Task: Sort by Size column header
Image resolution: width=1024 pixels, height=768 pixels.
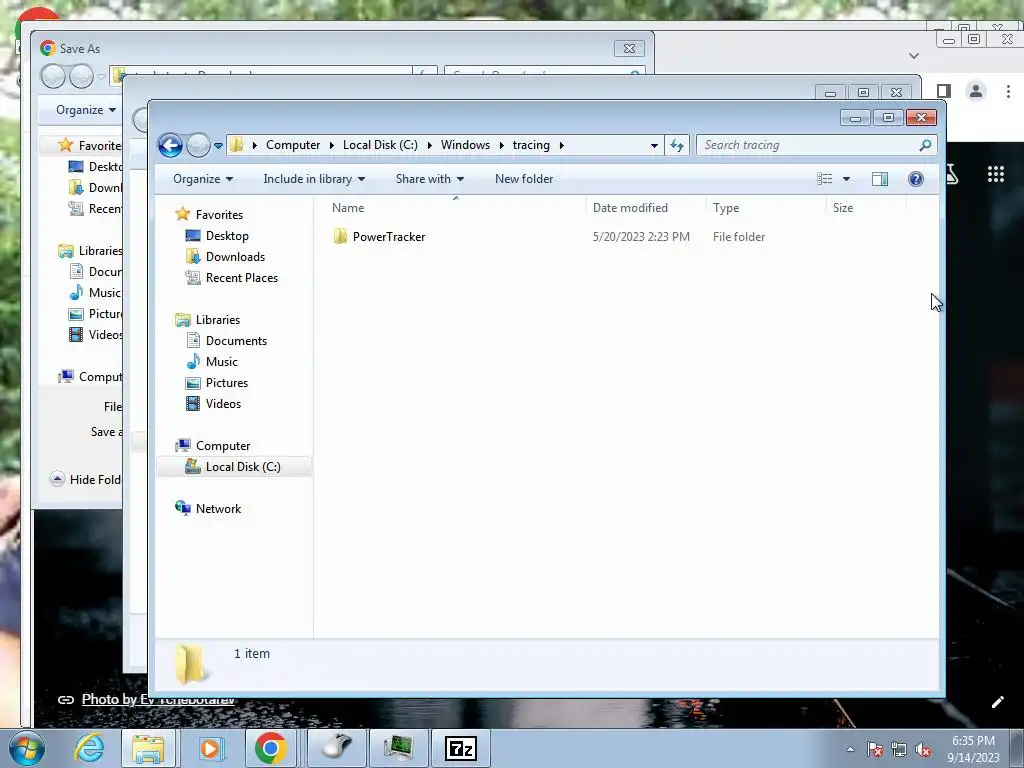Action: pos(866,208)
